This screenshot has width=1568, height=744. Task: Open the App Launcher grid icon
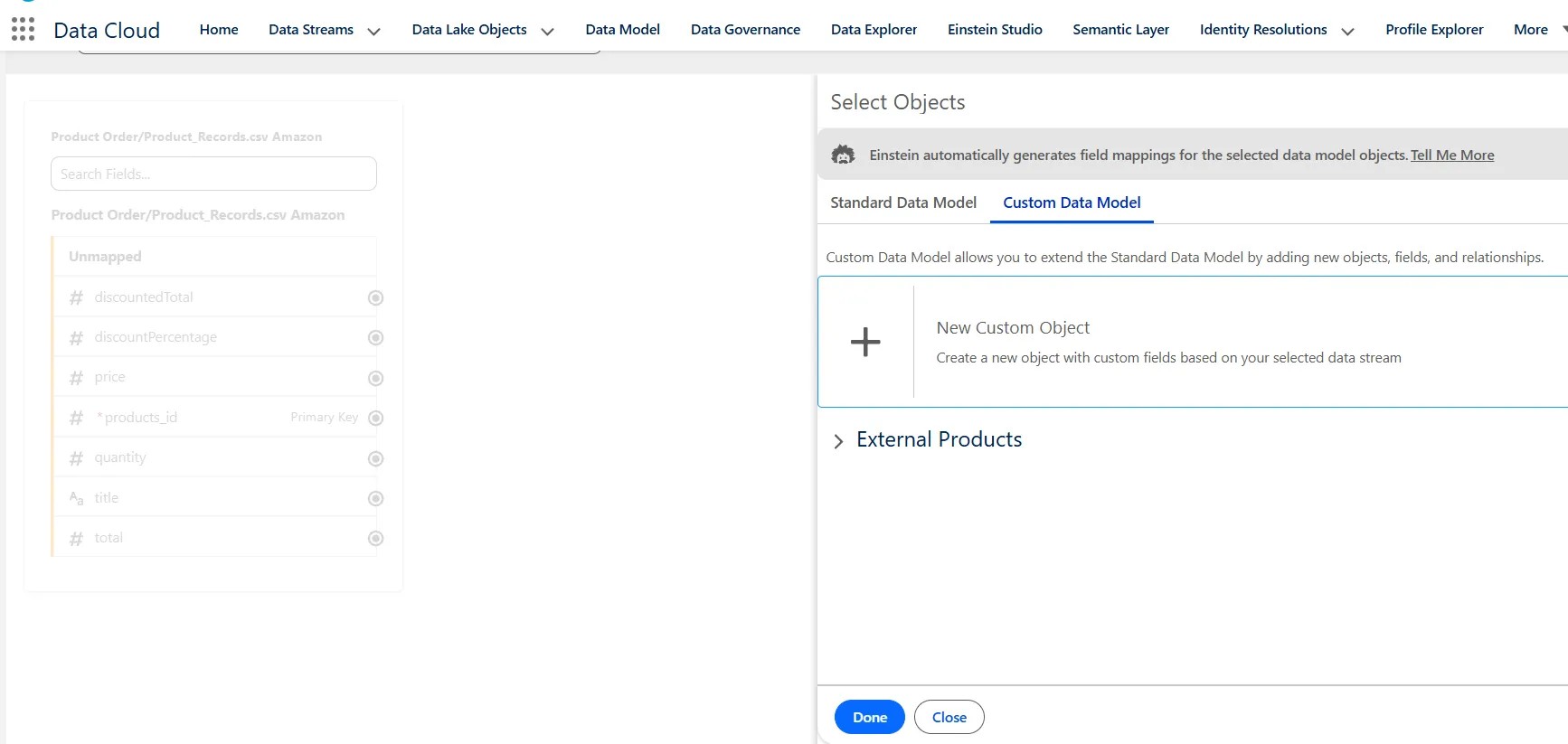pyautogui.click(x=24, y=30)
